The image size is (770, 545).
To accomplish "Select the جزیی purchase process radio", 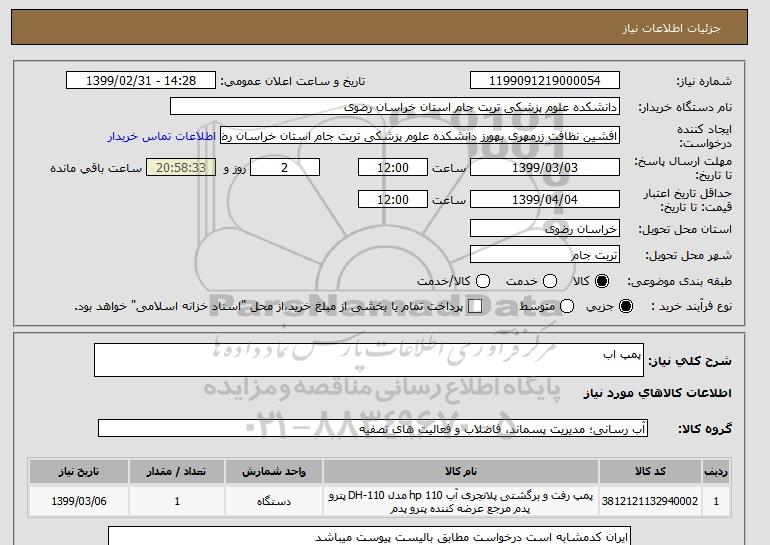I will [x=626, y=306].
